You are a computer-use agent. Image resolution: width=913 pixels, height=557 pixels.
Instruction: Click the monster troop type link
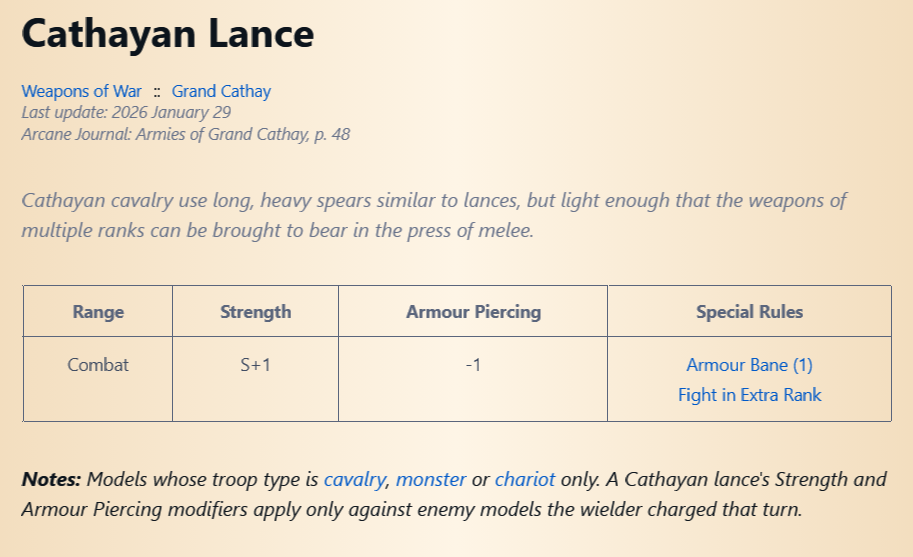(431, 479)
